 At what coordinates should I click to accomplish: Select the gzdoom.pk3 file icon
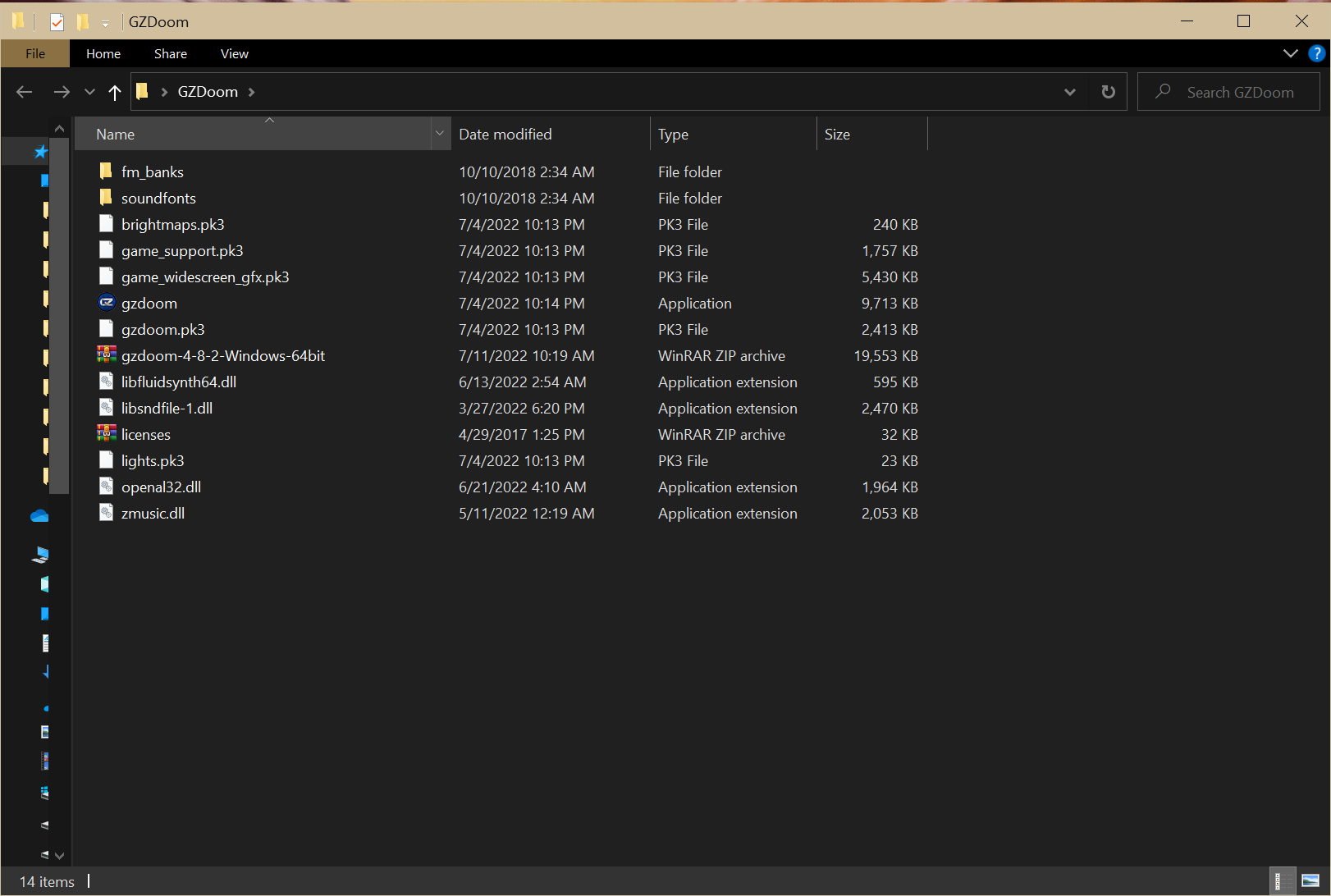106,329
